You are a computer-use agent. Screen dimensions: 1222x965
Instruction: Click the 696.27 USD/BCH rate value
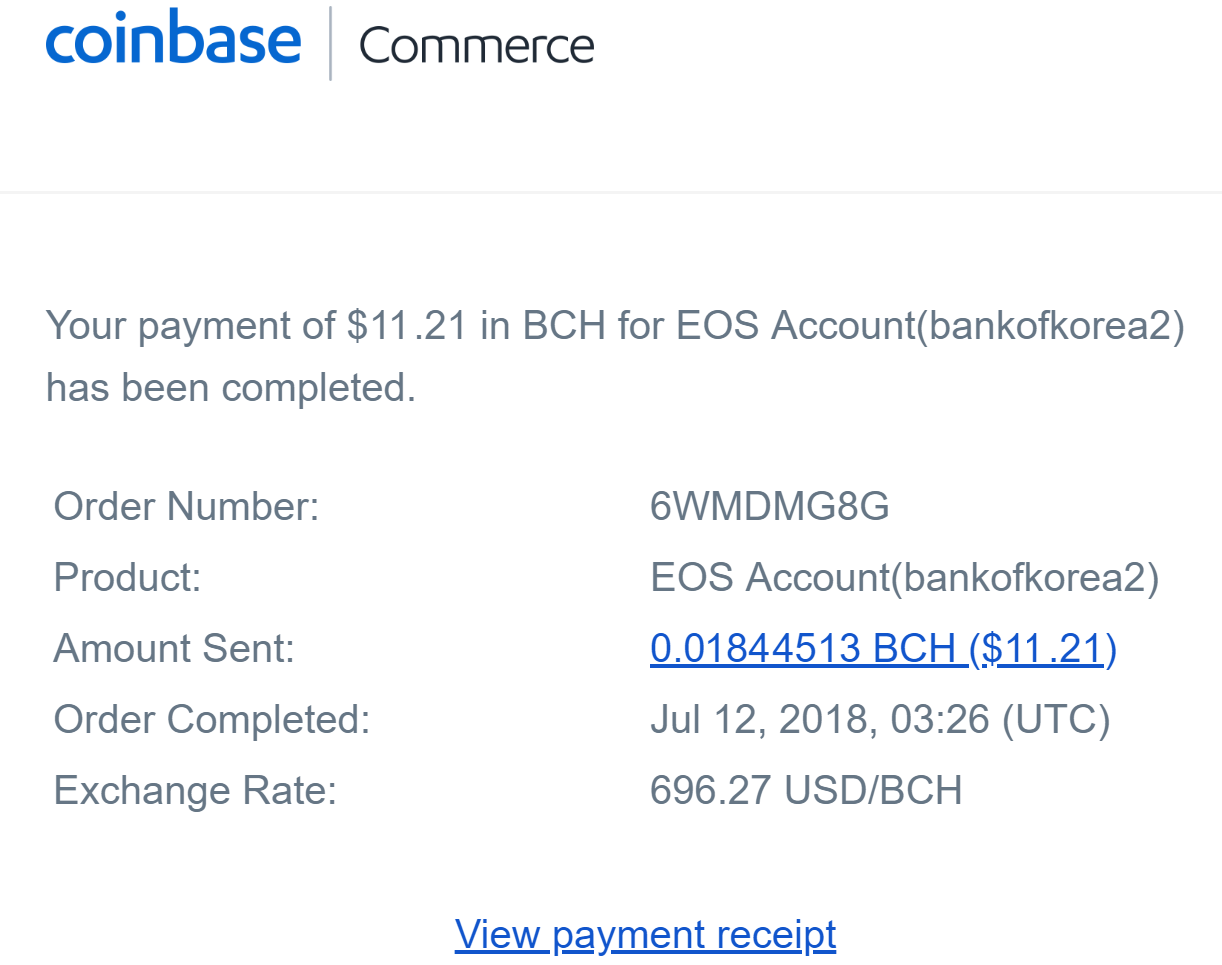pos(806,791)
